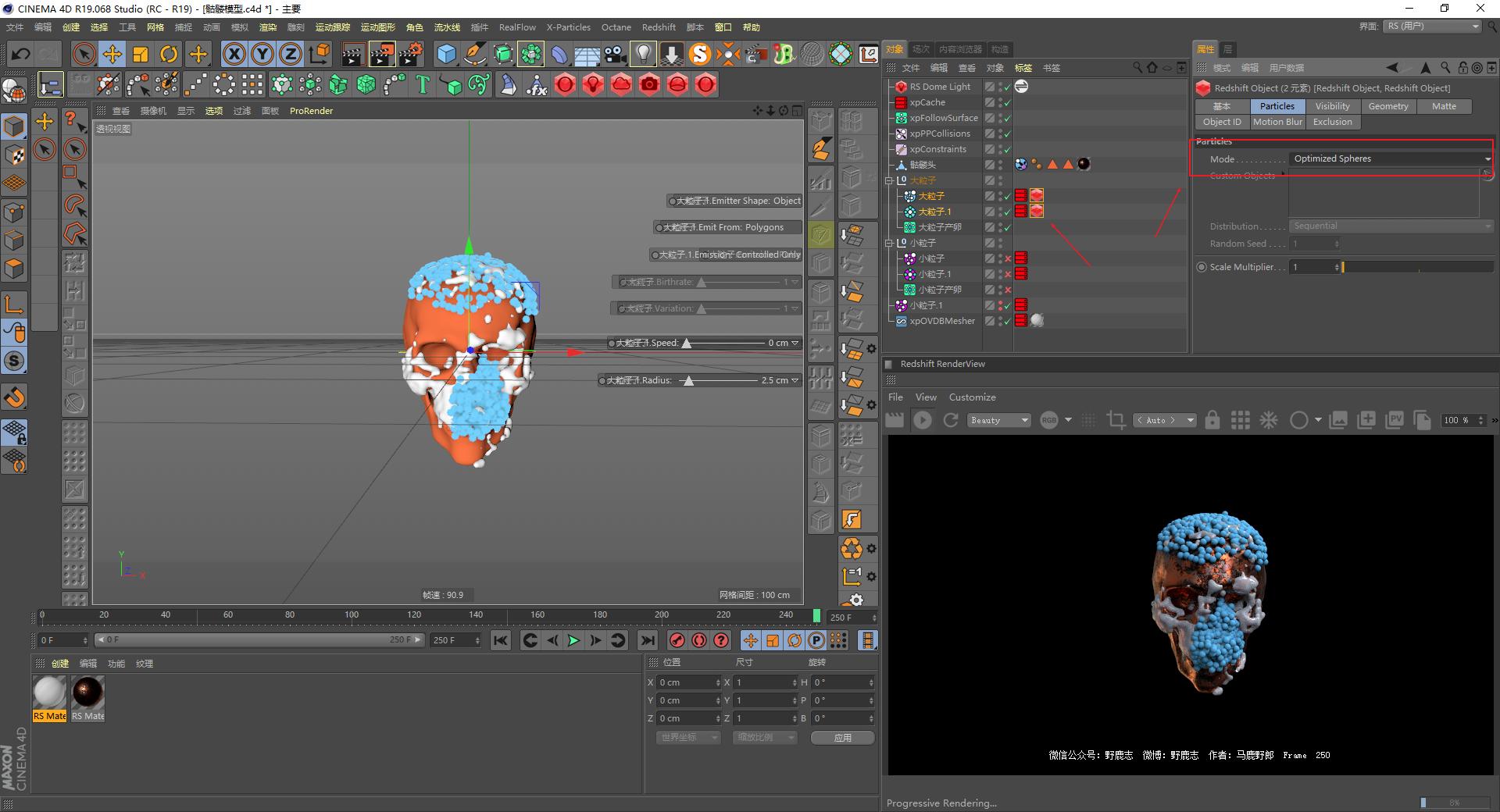Viewport: 1500px width, 812px height.
Task: Click the RS Mate material thumbnail
Action: pos(49,690)
